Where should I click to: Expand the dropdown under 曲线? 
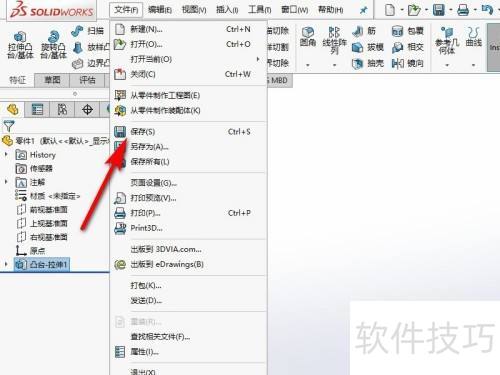[x=474, y=65]
